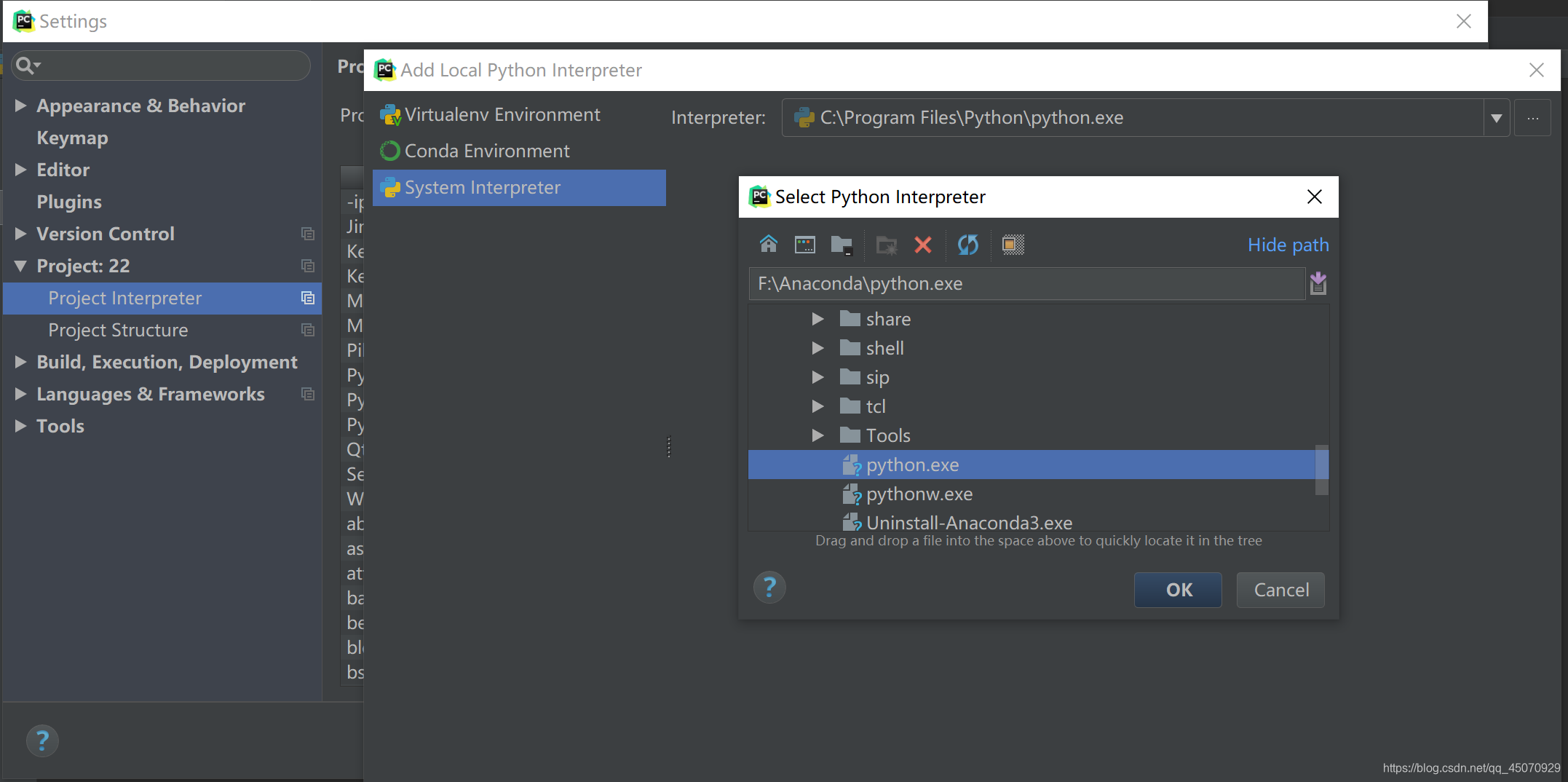Click the Project directory toolbar icon
The width and height of the screenshot is (1568, 782).
[842, 245]
